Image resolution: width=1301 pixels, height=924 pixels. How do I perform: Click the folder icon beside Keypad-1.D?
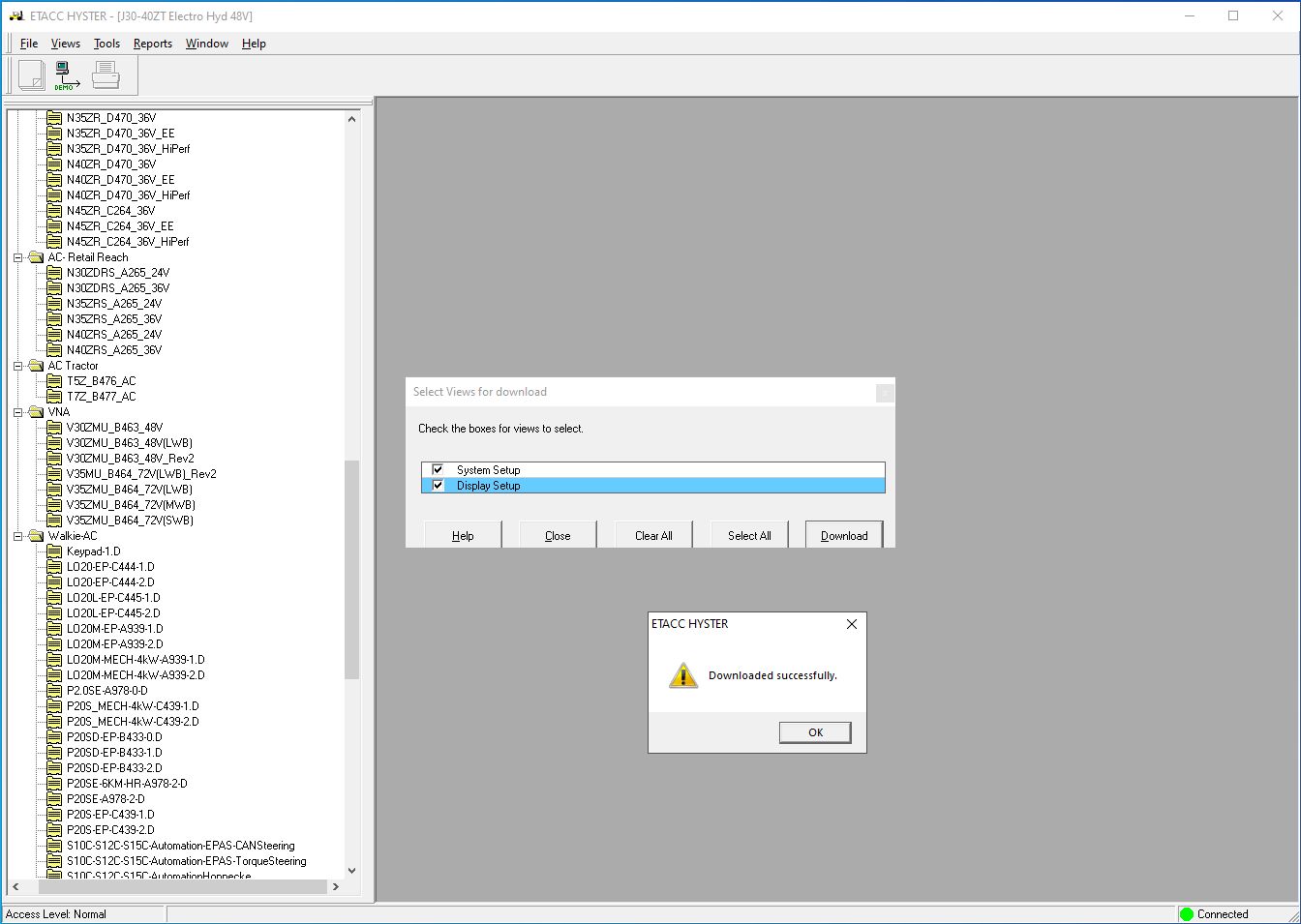click(x=55, y=551)
